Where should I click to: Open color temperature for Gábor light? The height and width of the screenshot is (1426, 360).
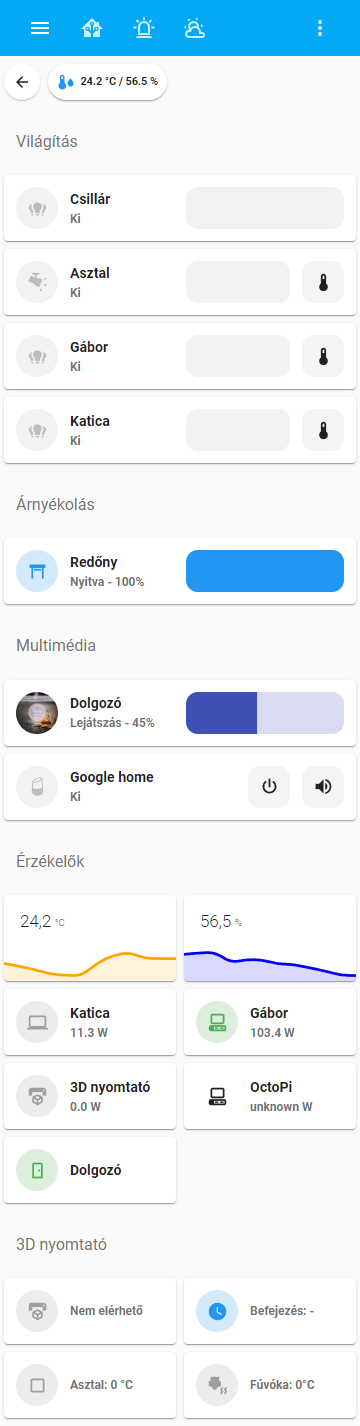(323, 356)
